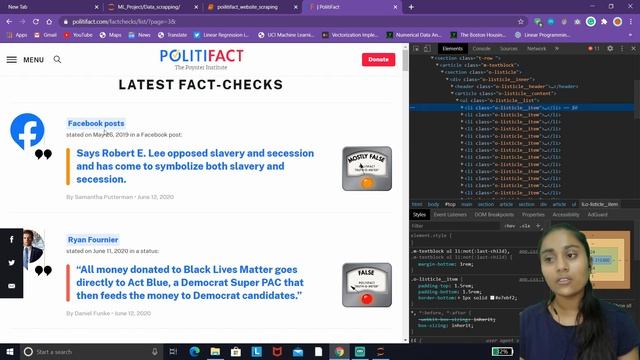Toggle the DevTools device toolbar icon
Viewport: 640px width, 360px height.
coord(427,49)
